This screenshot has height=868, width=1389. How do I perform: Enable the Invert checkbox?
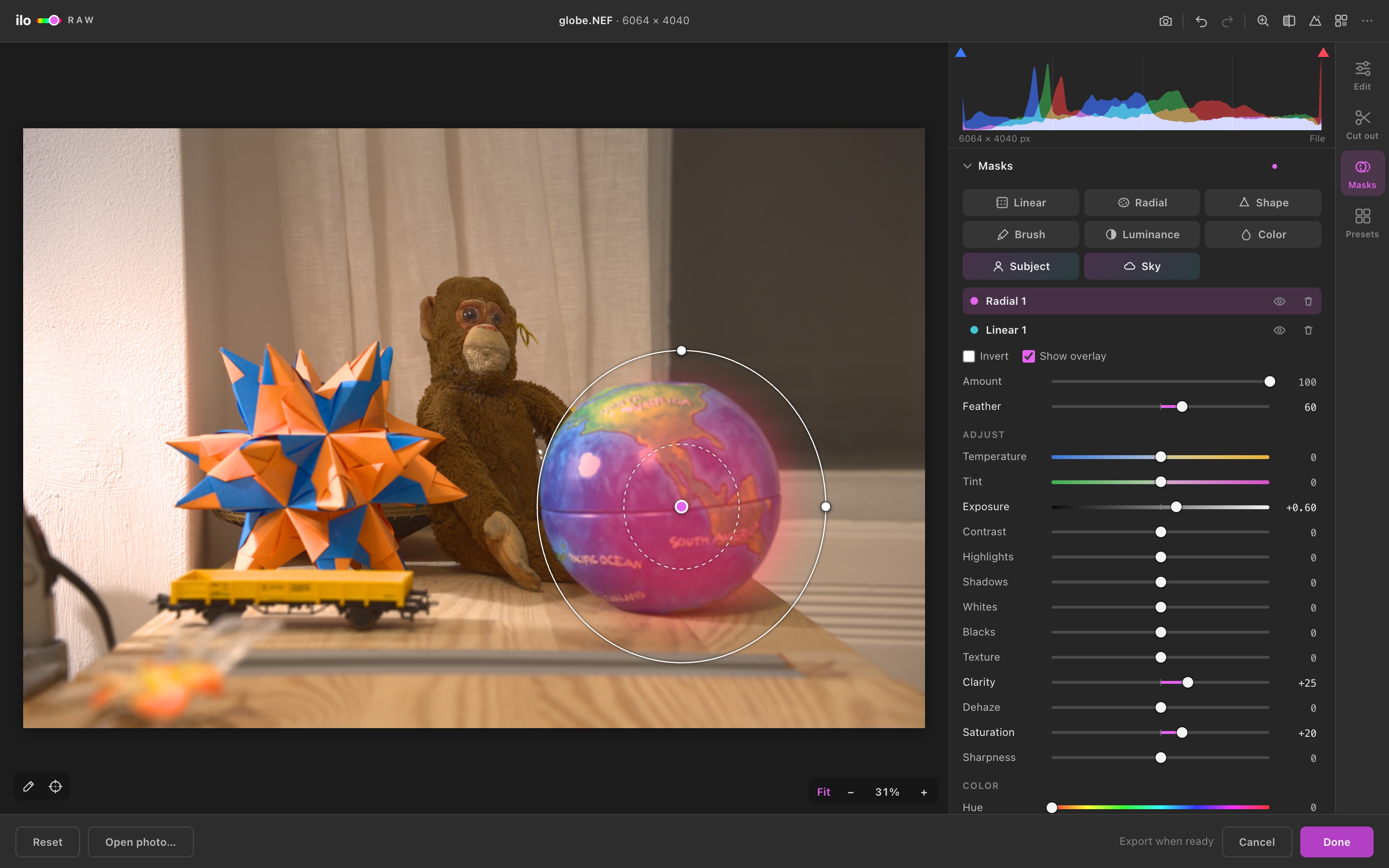(x=969, y=356)
